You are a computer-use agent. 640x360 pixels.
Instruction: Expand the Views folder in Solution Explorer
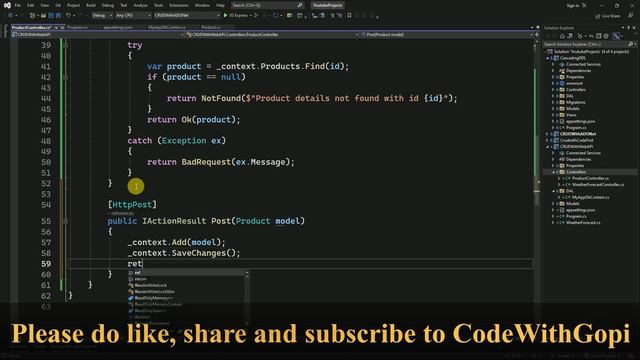[553, 115]
